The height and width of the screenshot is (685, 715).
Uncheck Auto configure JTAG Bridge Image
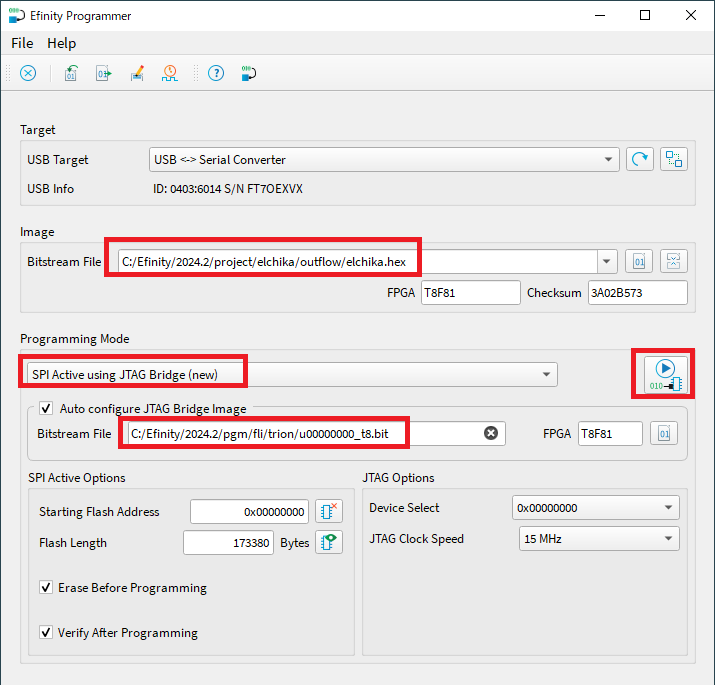coord(46,408)
